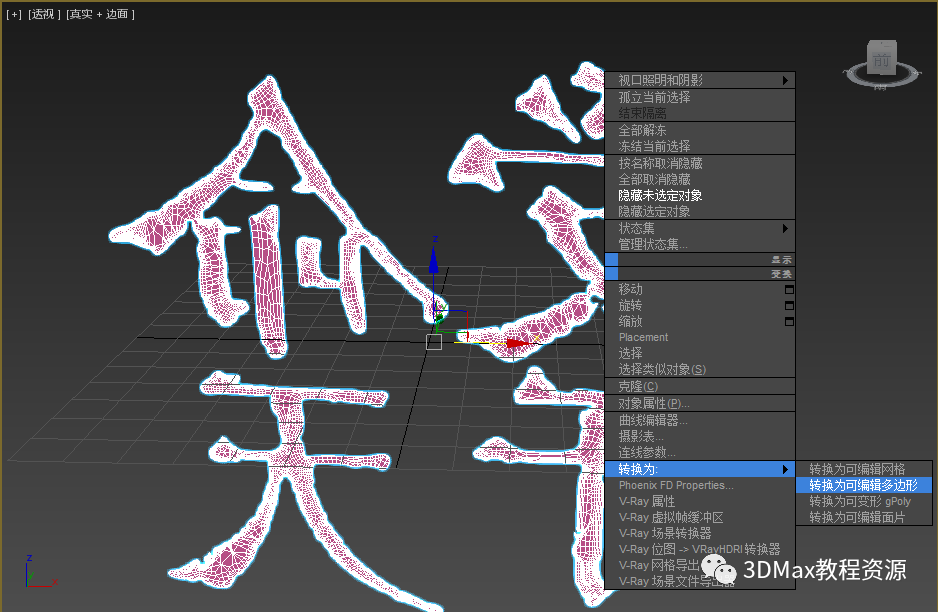
Task: Open V-Ray 位图 -> VRayHDRI 转换器
Action: point(699,549)
